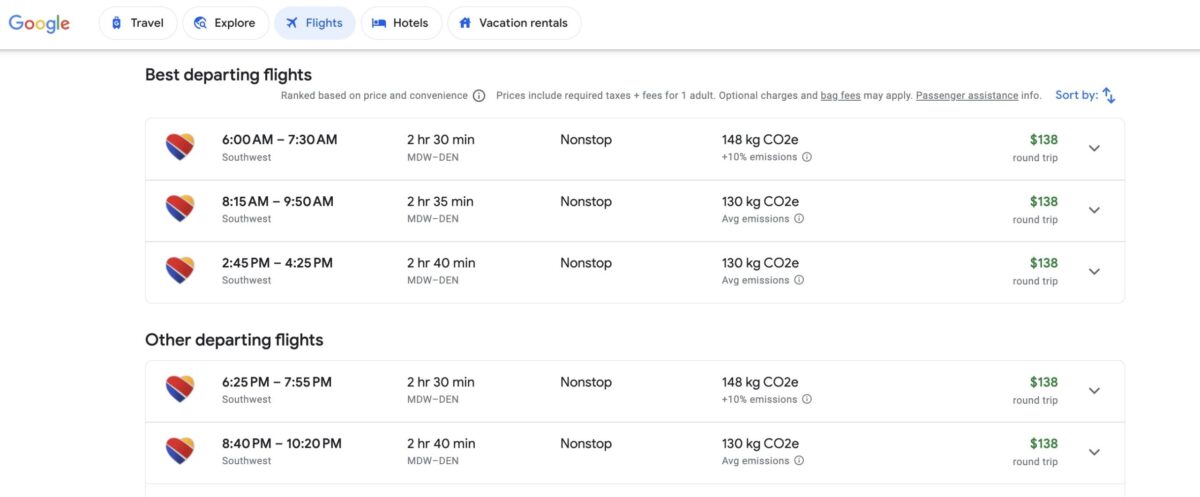Click 148 kg CO2e on the 6:25 PM flight

point(760,382)
